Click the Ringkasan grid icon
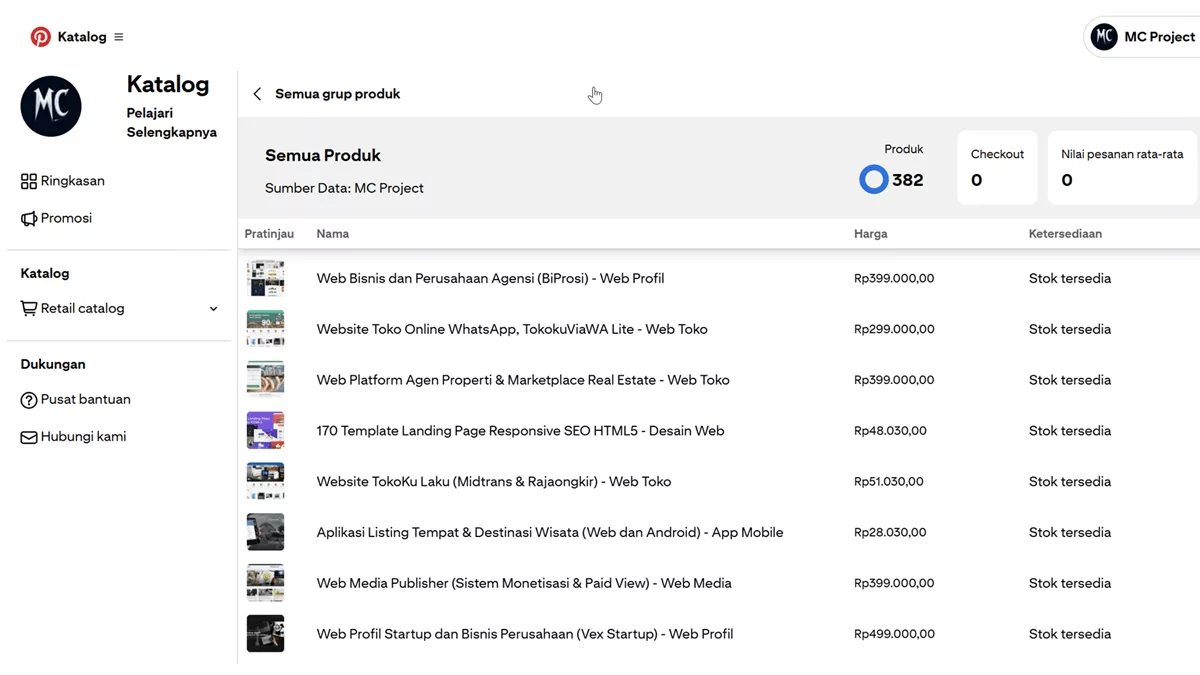Image resolution: width=1200 pixels, height=675 pixels. pyautogui.click(x=29, y=181)
